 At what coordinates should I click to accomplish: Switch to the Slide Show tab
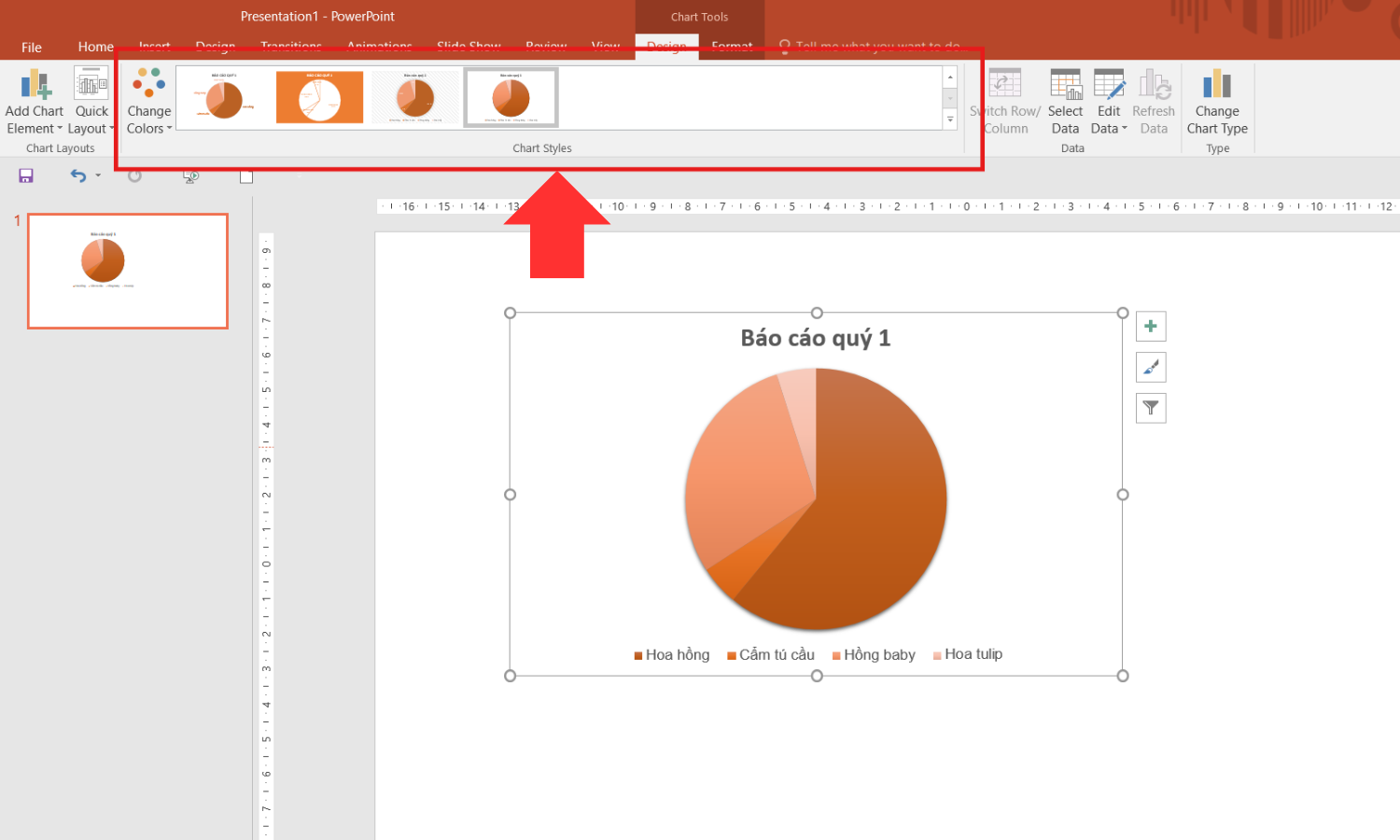(469, 47)
